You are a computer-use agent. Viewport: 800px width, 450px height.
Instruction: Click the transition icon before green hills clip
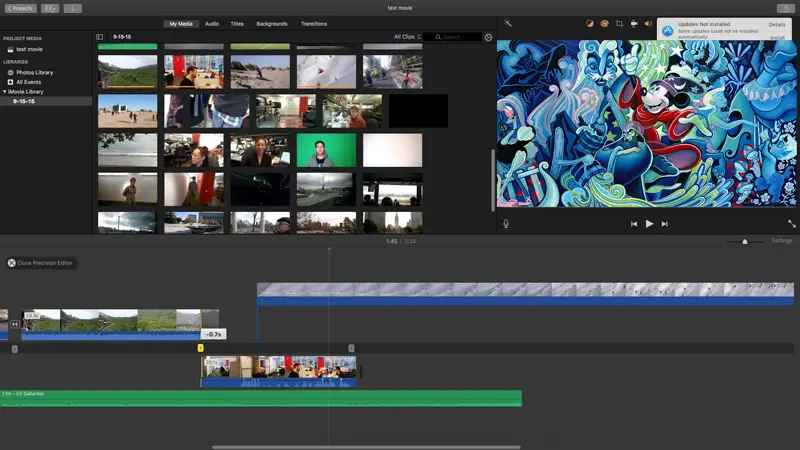coord(15,324)
